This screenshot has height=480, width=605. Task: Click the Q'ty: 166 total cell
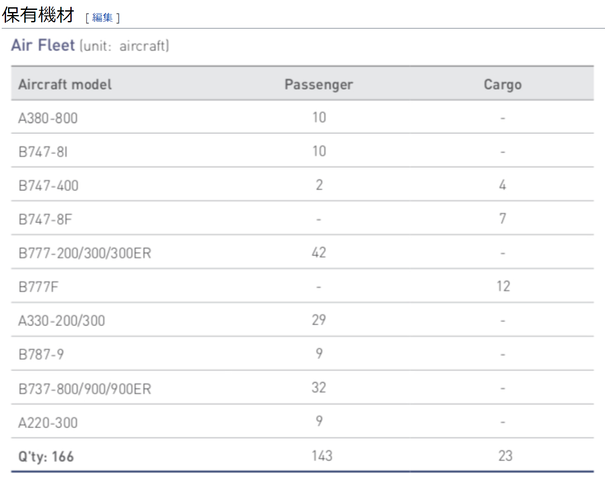(46, 456)
